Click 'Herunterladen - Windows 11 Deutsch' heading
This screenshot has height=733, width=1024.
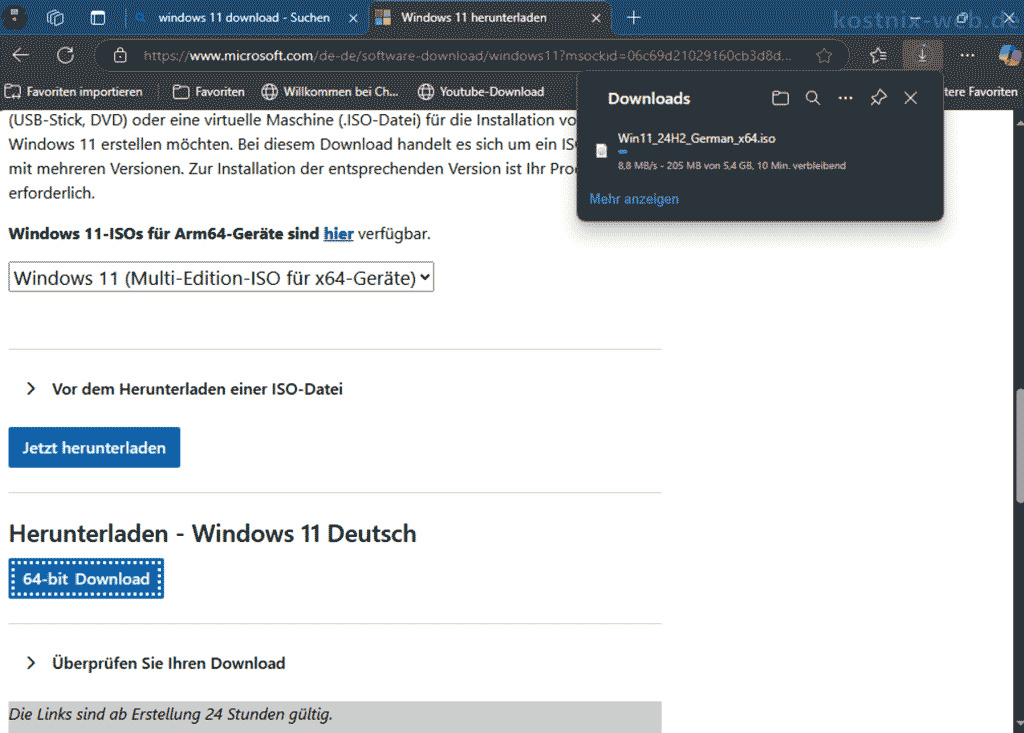tap(212, 534)
